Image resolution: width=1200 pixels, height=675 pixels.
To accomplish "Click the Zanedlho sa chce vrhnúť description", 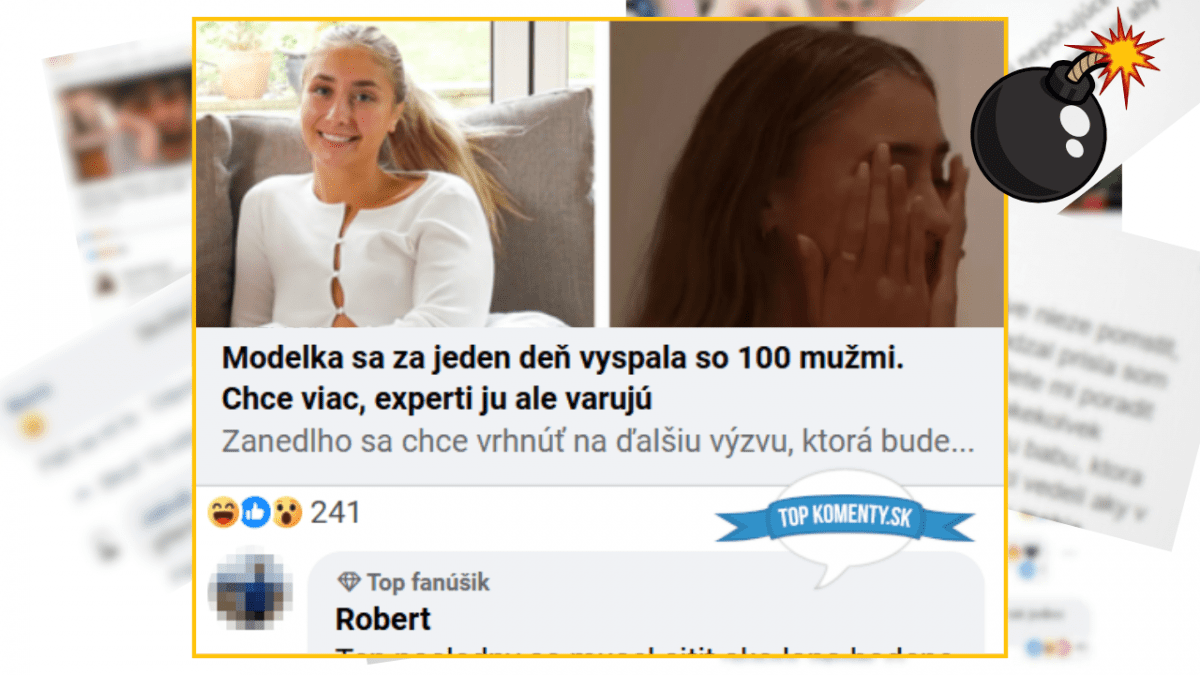I will pos(597,443).
